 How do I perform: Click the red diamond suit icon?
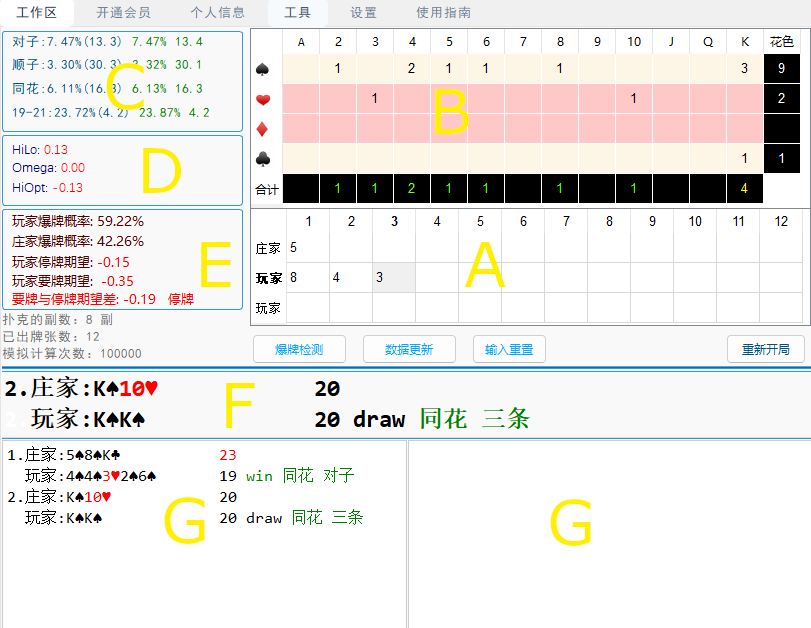click(264, 128)
